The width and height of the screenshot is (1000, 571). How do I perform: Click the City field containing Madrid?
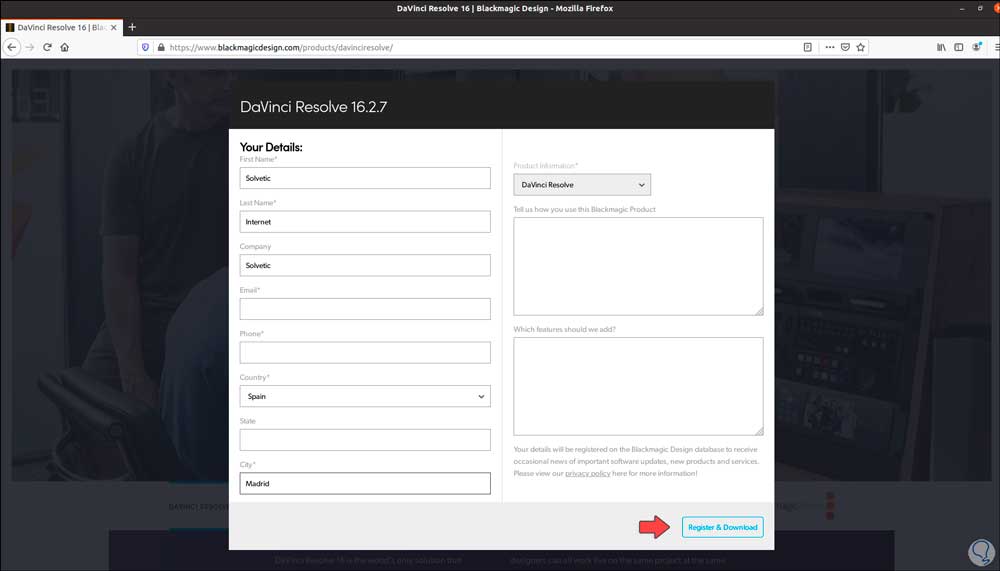[x=365, y=484]
